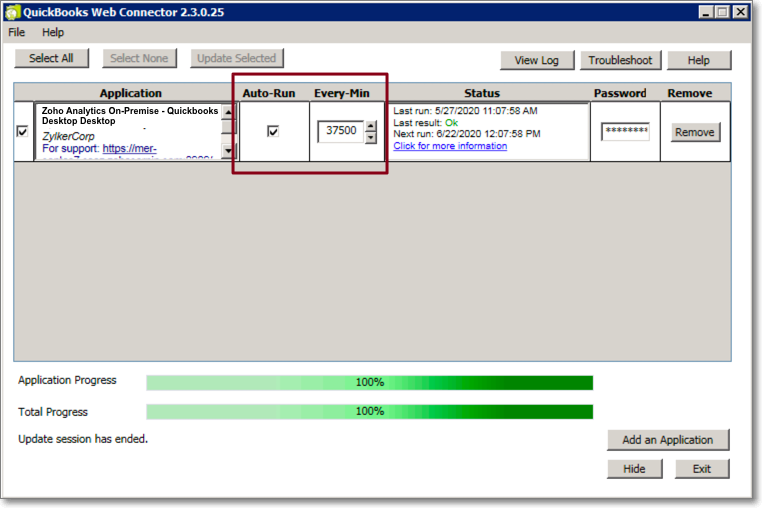Image resolution: width=762 pixels, height=508 pixels.
Task: Click the Update Selected button
Action: (237, 58)
